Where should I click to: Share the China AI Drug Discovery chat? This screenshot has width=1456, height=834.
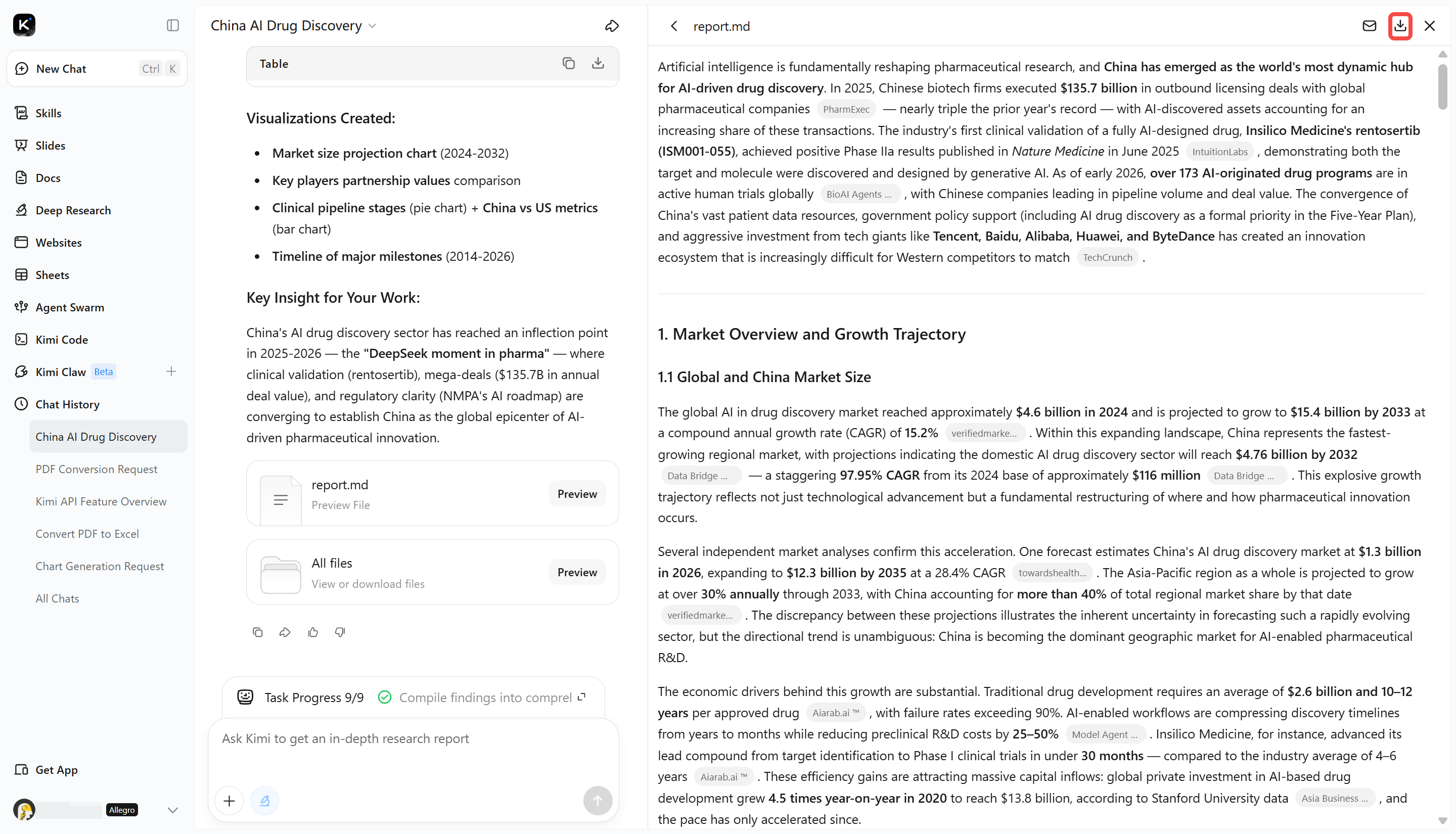coord(612,26)
